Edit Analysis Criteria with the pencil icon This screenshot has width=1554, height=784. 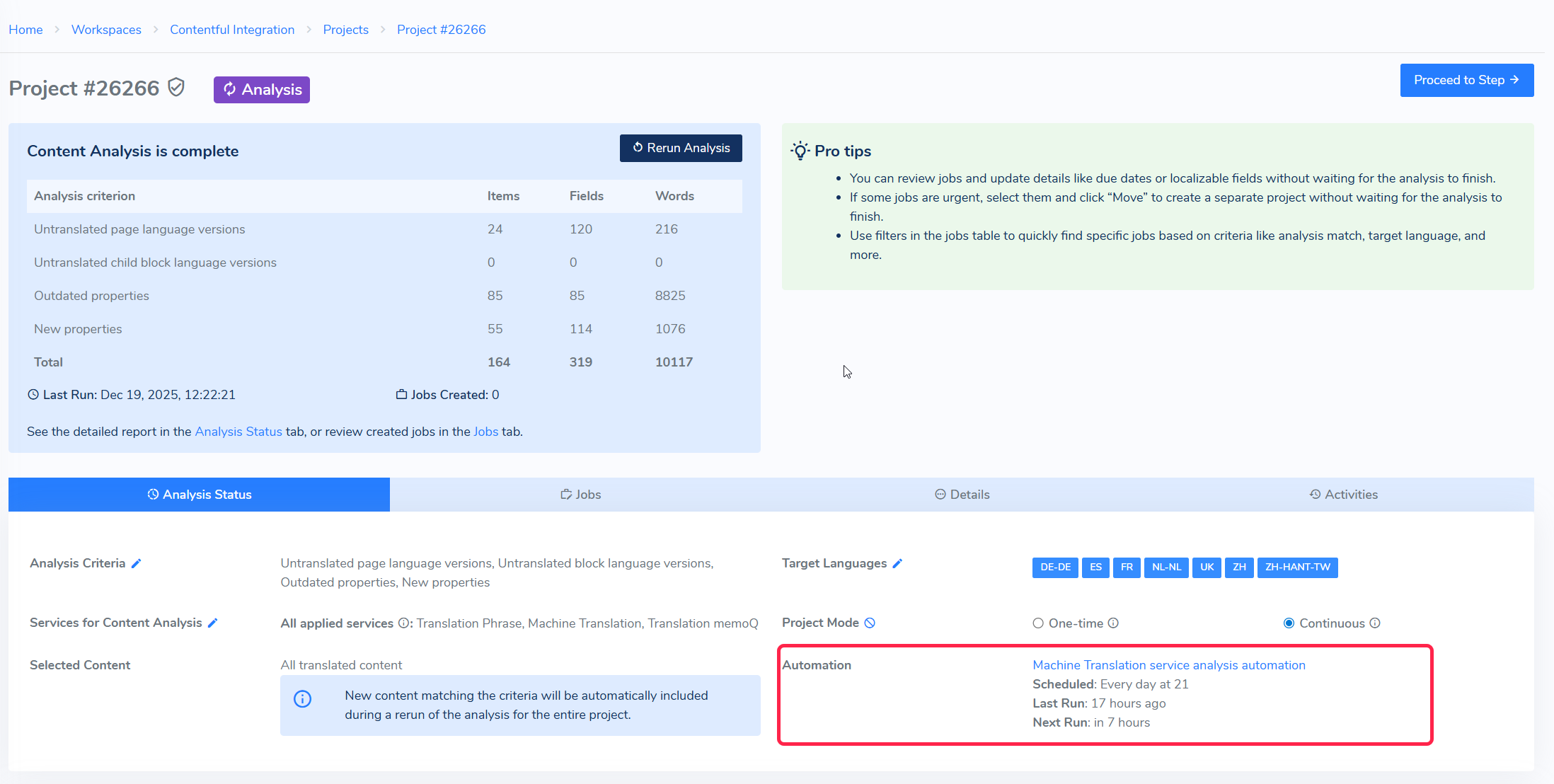[137, 563]
